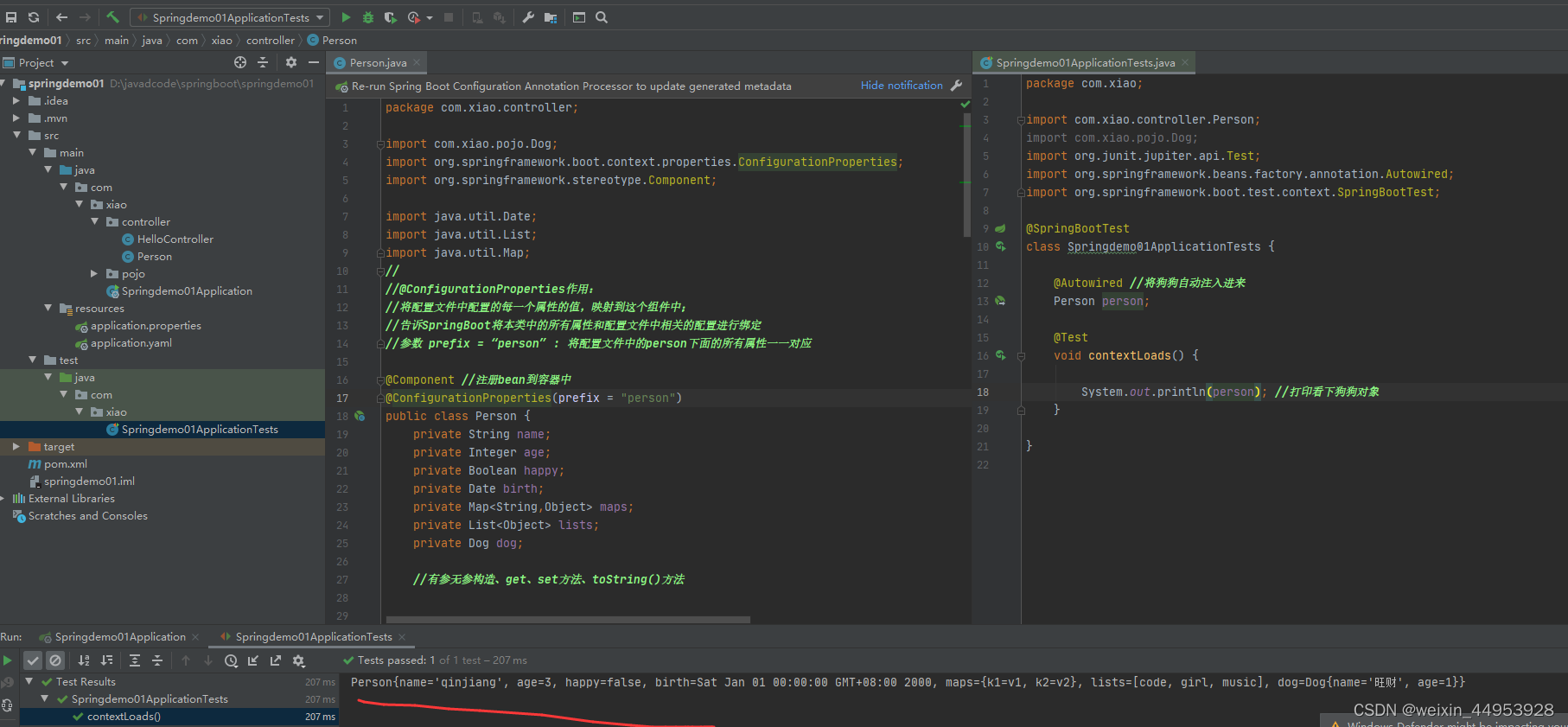Open Search Everywhere magnifier icon

602,17
